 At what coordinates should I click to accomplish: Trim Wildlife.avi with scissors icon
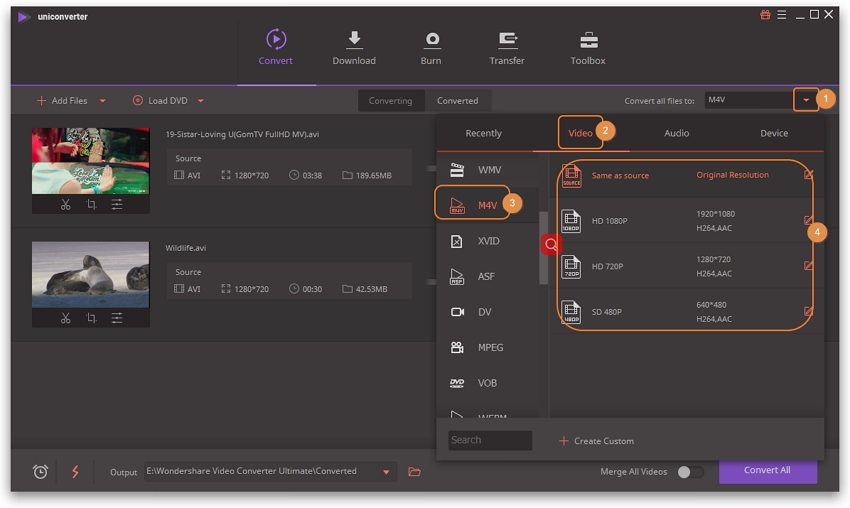tap(66, 318)
